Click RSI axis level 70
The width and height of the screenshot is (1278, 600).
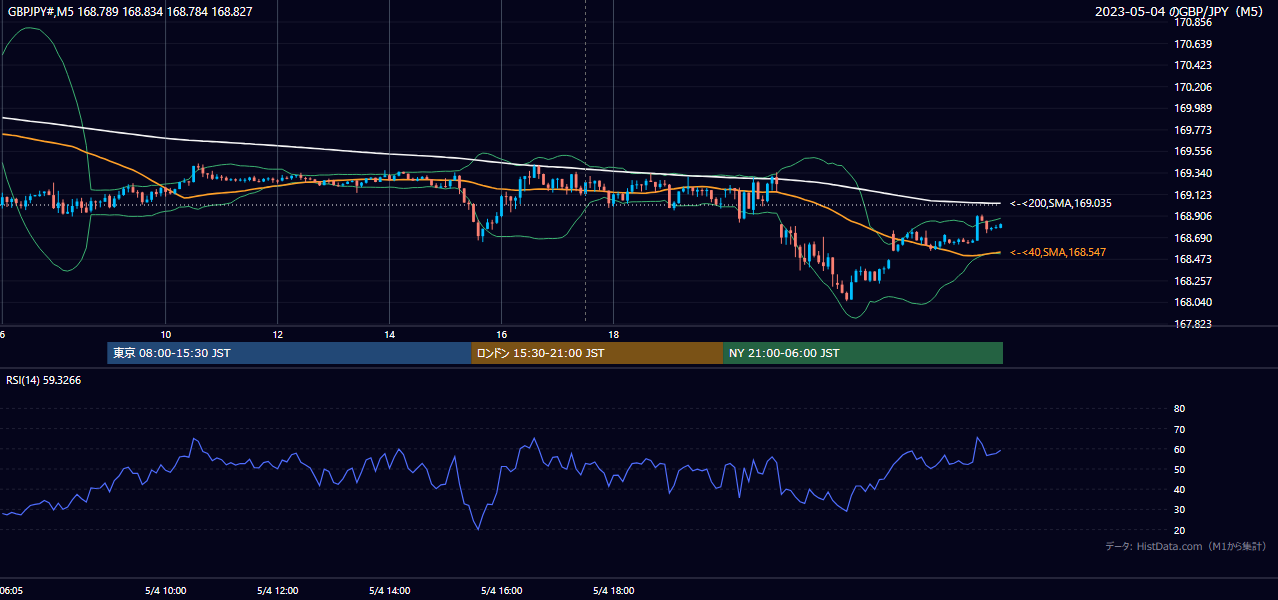(x=1179, y=429)
